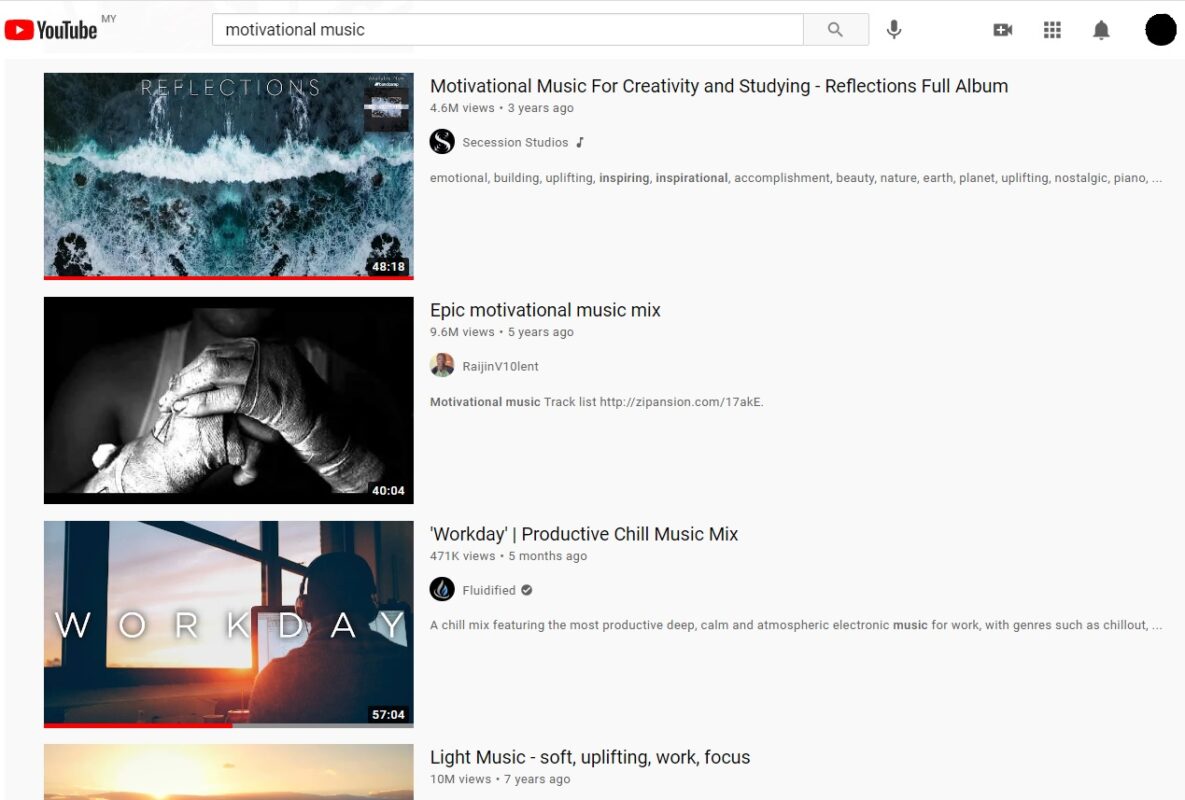Click '10M views • 7 years ago' text
Image resolution: width=1185 pixels, height=800 pixels.
coord(500,779)
